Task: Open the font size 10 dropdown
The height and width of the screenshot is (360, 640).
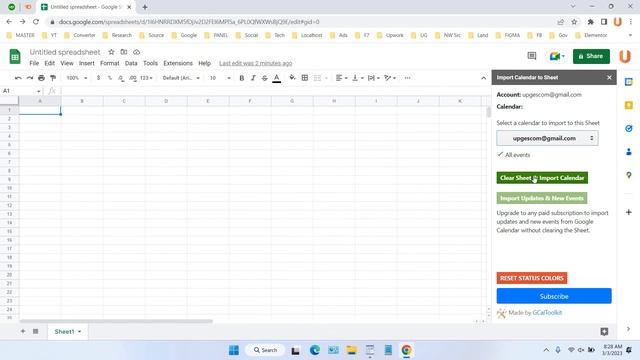Action: (x=220, y=78)
